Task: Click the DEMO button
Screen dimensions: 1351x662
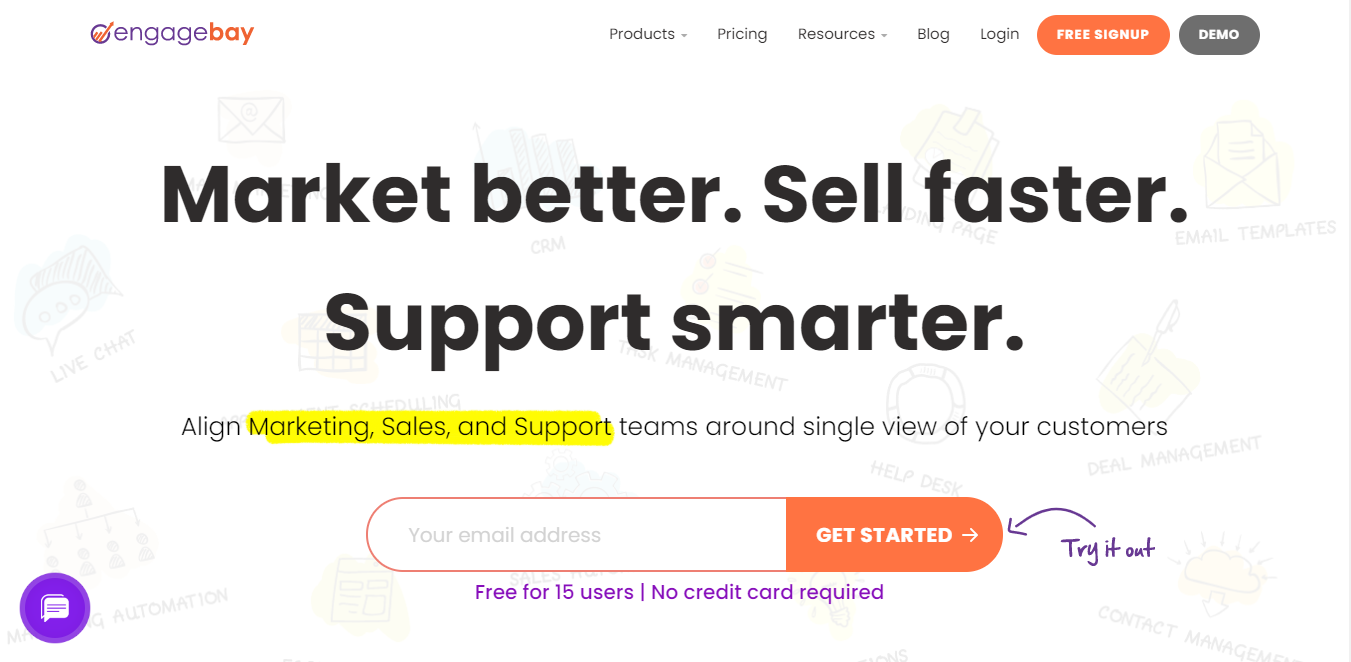Action: click(x=1219, y=34)
